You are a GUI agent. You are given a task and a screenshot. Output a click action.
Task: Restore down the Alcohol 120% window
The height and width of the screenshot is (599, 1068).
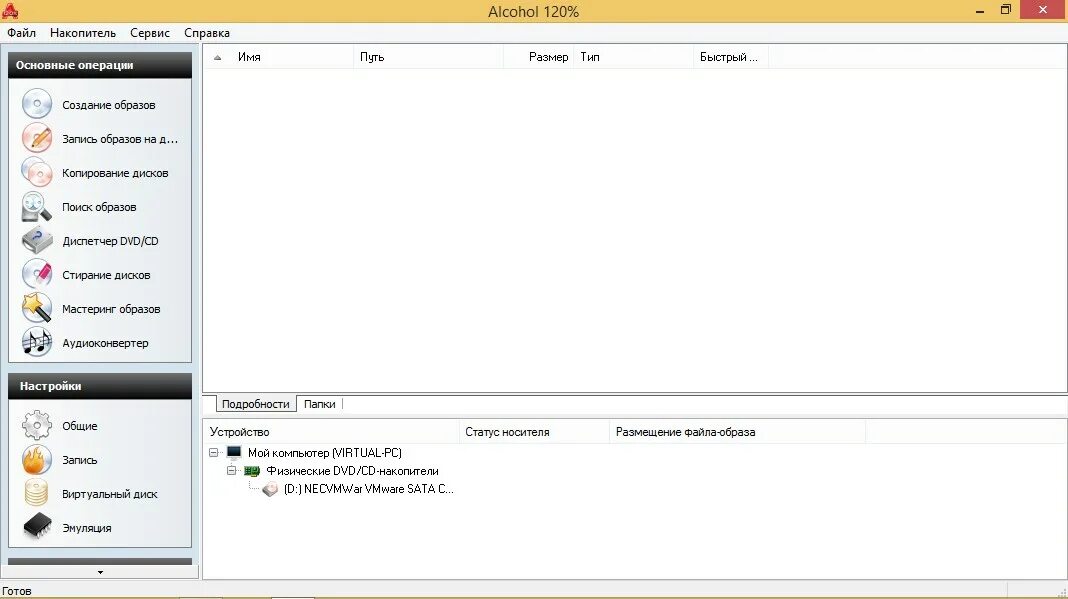coord(1005,10)
